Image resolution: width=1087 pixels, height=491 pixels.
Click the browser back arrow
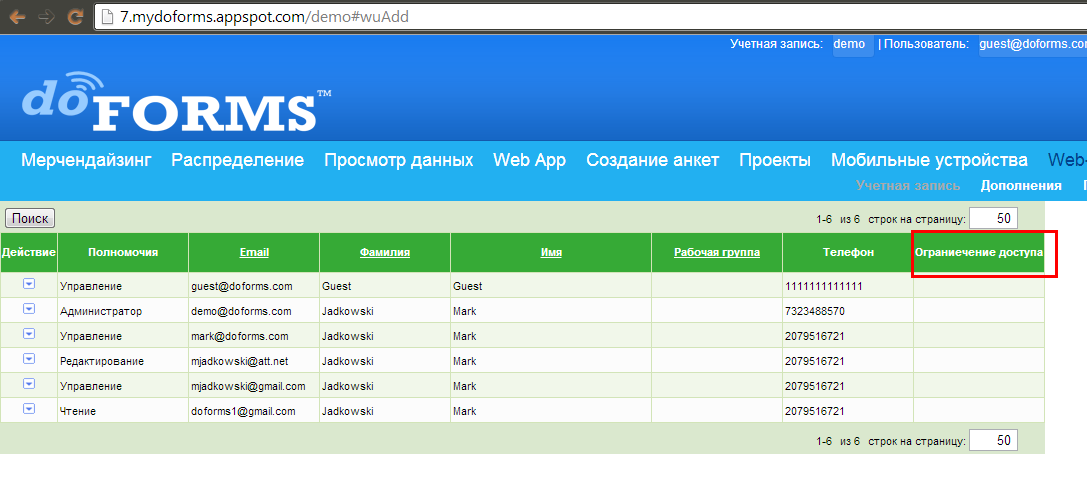pos(17,17)
